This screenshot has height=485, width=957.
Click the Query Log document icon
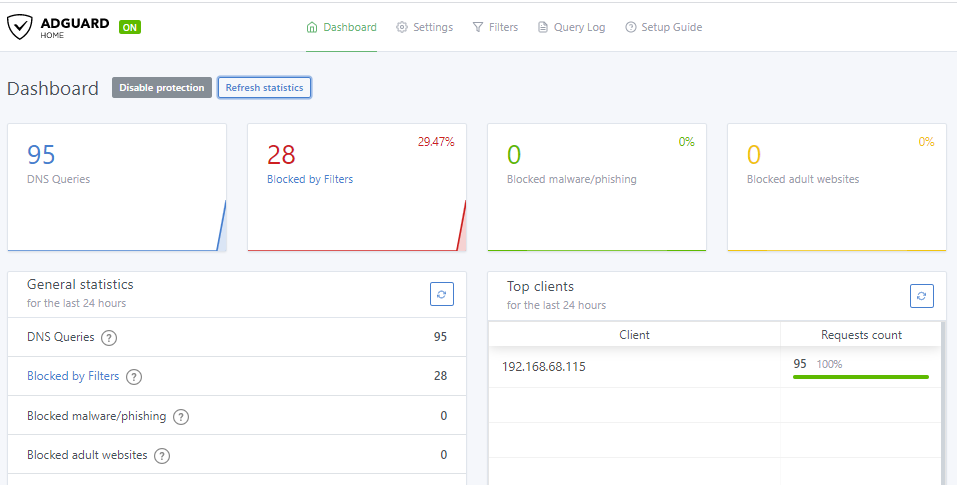click(x=543, y=27)
